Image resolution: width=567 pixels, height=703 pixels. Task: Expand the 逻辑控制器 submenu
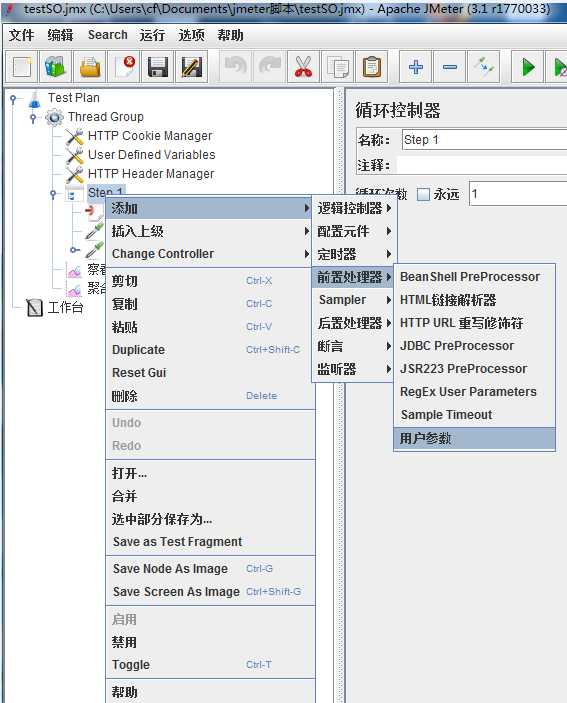pyautogui.click(x=355, y=208)
